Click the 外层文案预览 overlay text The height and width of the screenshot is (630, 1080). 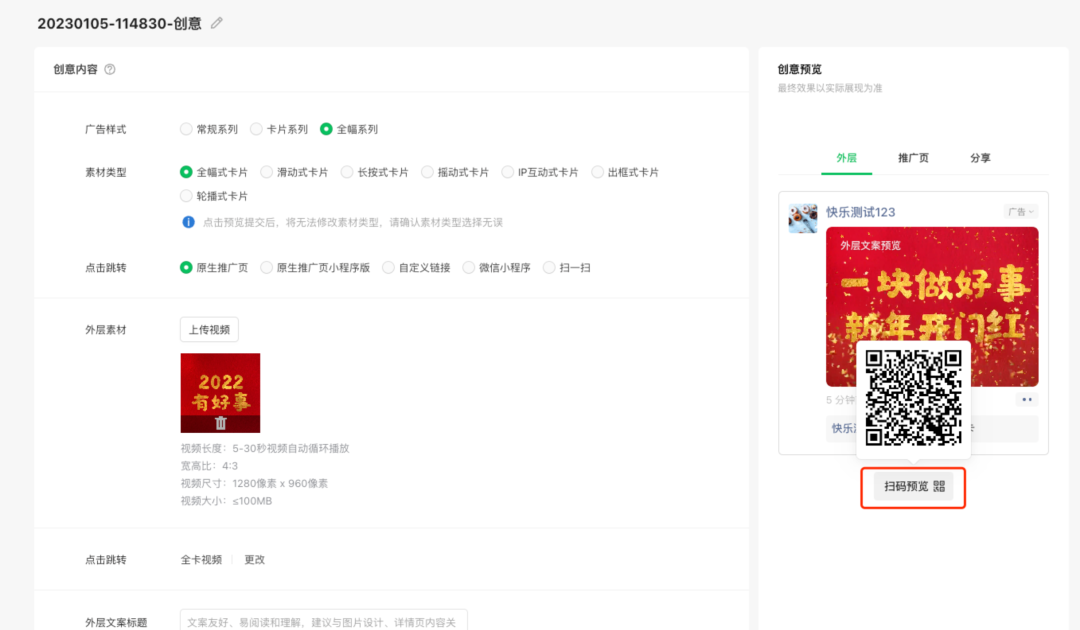[871, 246]
